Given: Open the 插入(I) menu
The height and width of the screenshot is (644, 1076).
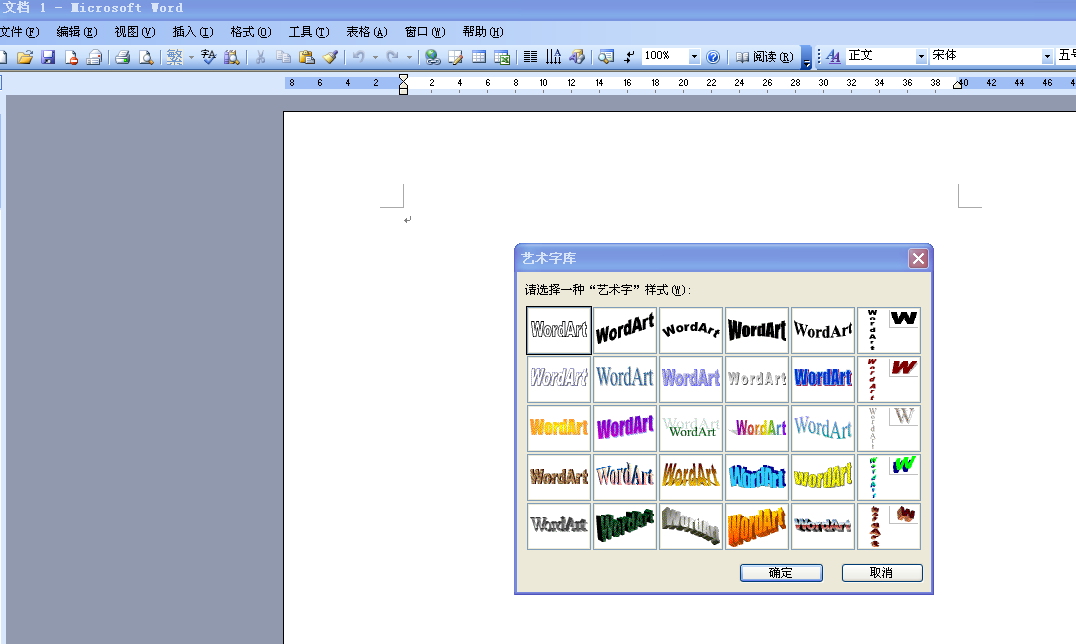Looking at the screenshot, I should pyautogui.click(x=193, y=32).
